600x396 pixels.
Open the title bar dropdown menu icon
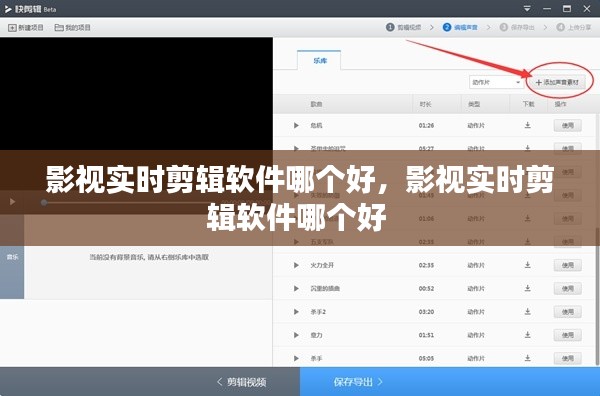click(527, 8)
